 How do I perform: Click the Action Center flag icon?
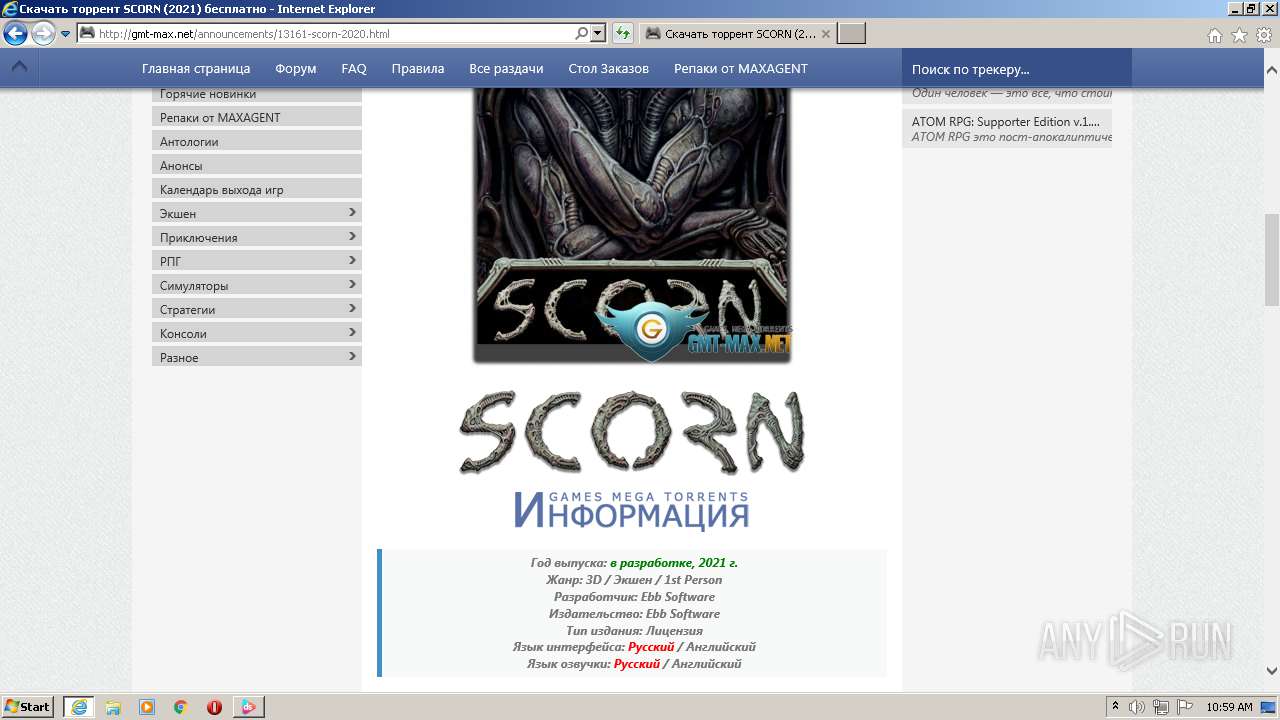coord(1185,707)
